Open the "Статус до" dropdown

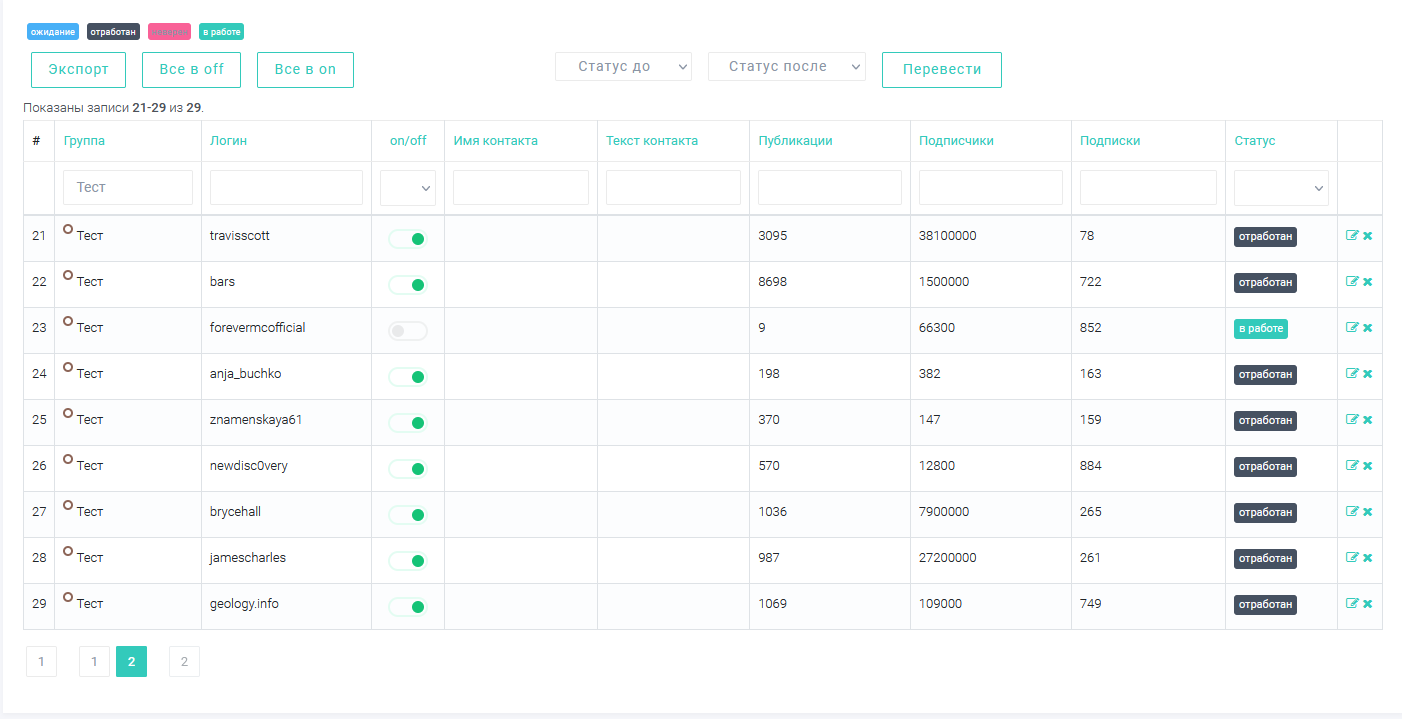623,67
